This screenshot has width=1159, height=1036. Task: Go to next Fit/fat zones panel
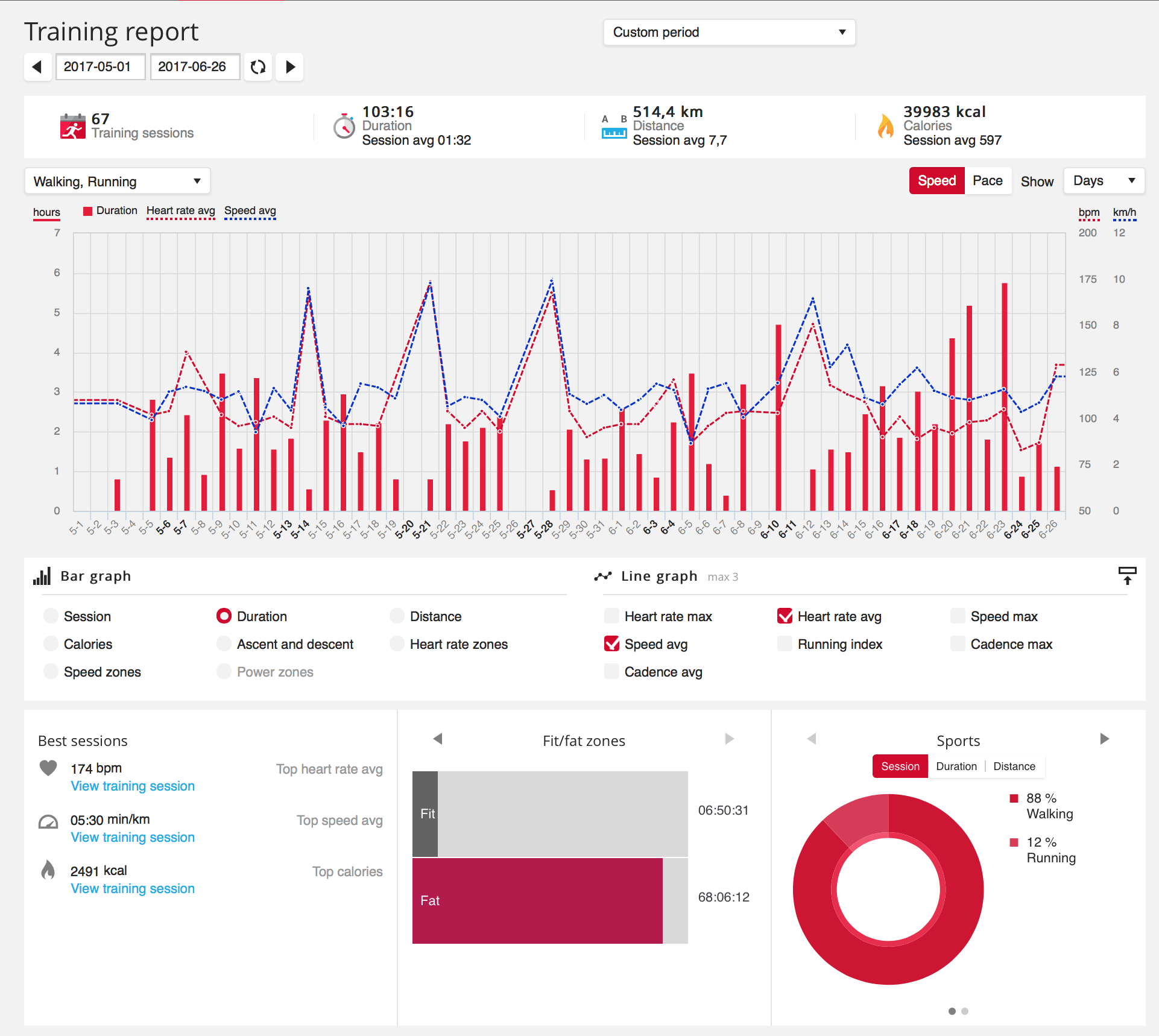tap(729, 739)
